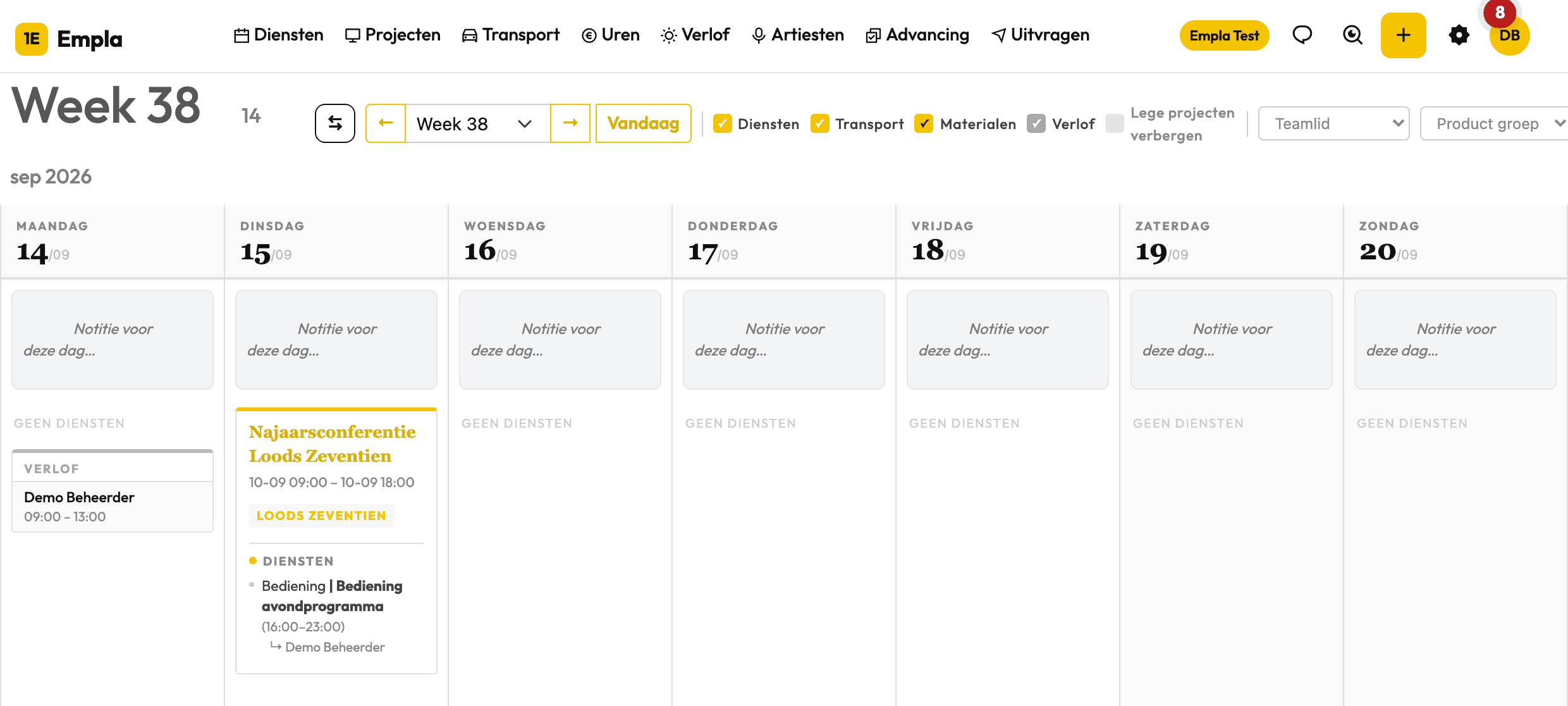Open the Uitvragen menu
The image size is (1568, 706).
coord(1041,35)
